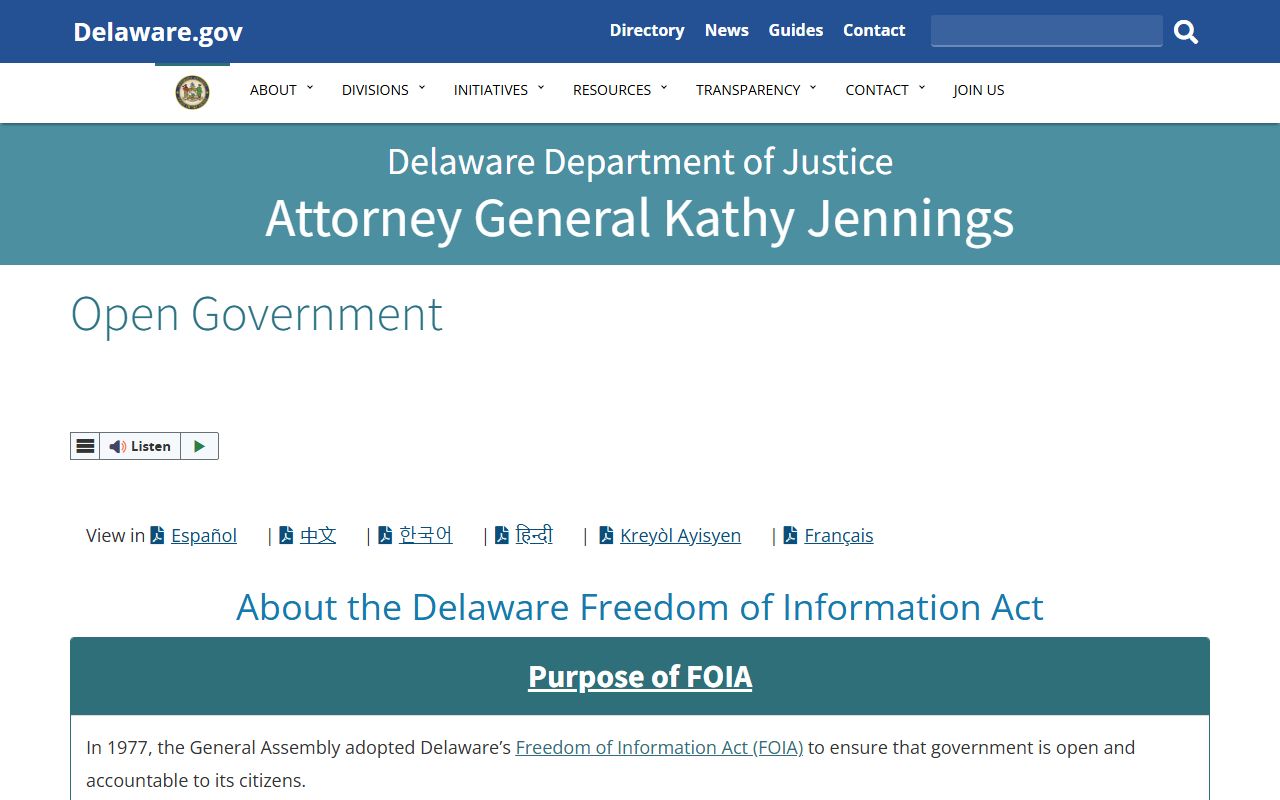Open the TRANSPARENCY menu
Image resolution: width=1280 pixels, height=800 pixels.
click(x=748, y=90)
